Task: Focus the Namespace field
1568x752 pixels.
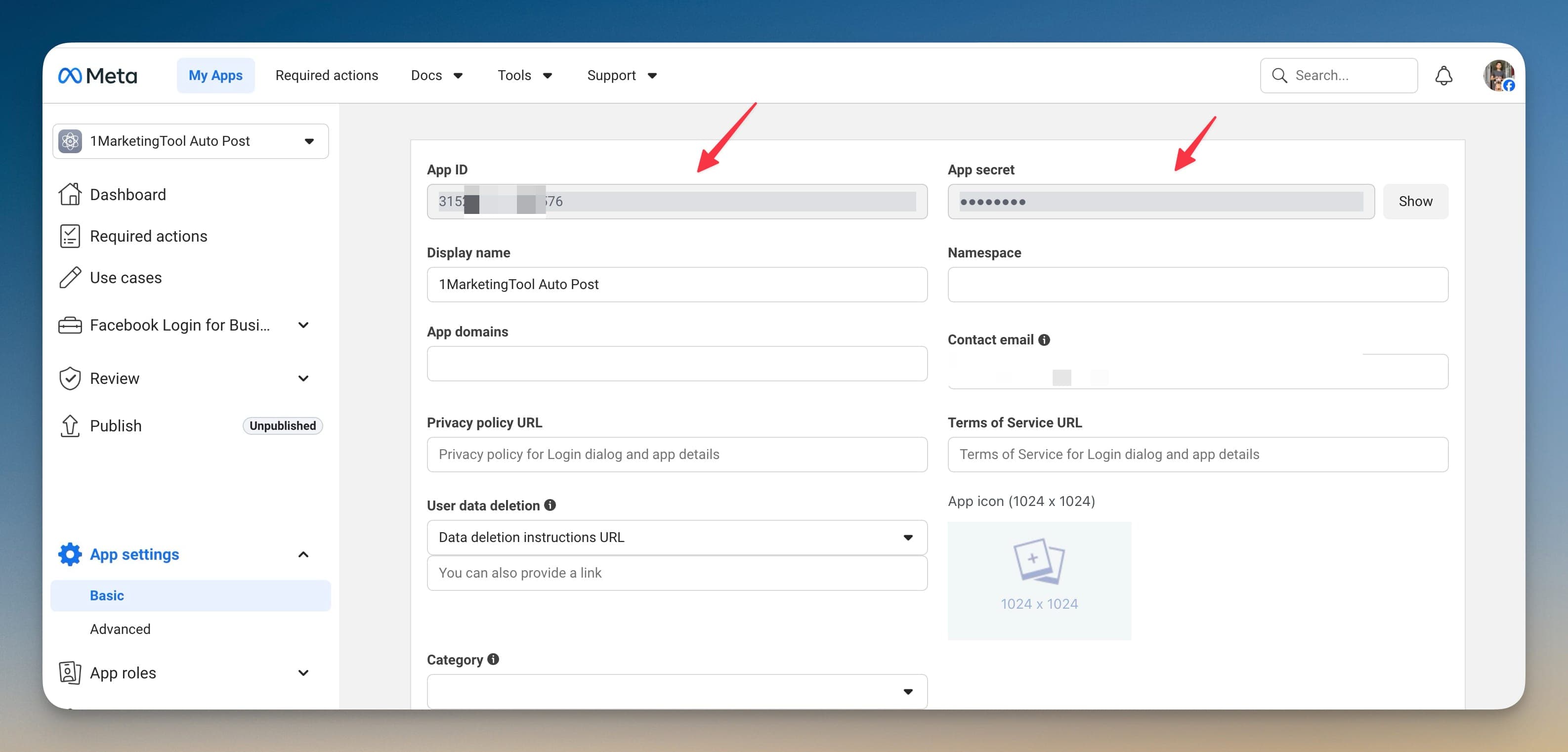Action: click(x=1198, y=284)
